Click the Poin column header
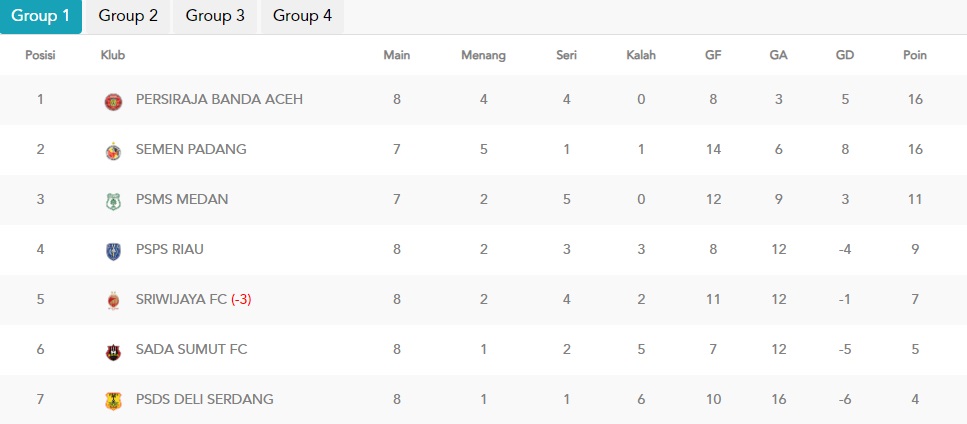Screen dimensions: 967x424 tap(915, 55)
